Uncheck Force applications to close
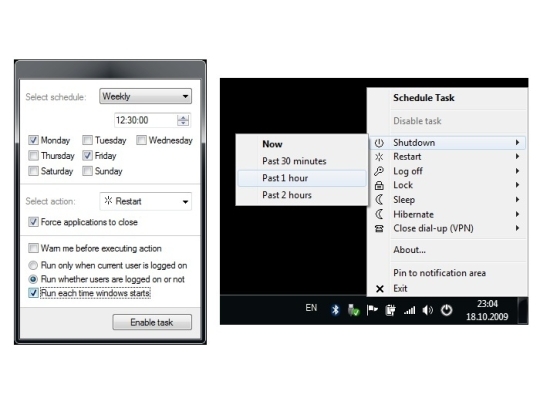The image size is (540, 405). [33, 222]
